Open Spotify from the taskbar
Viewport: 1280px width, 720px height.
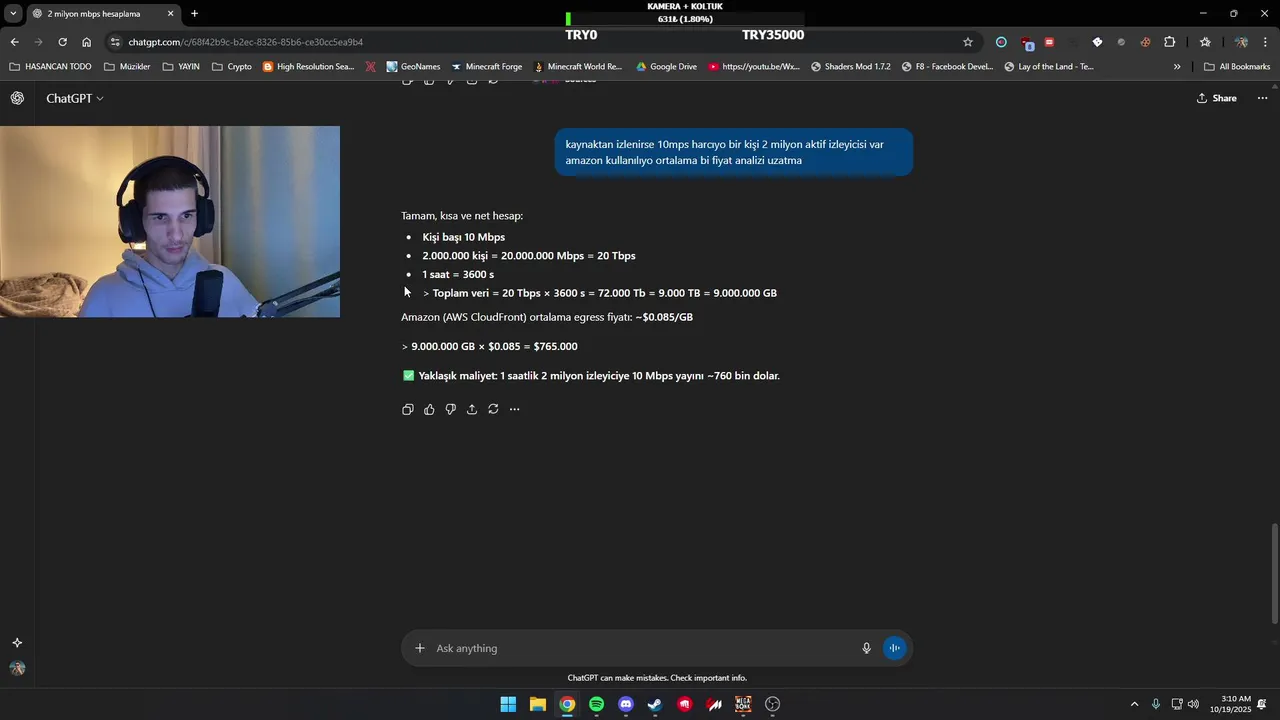tap(596, 704)
